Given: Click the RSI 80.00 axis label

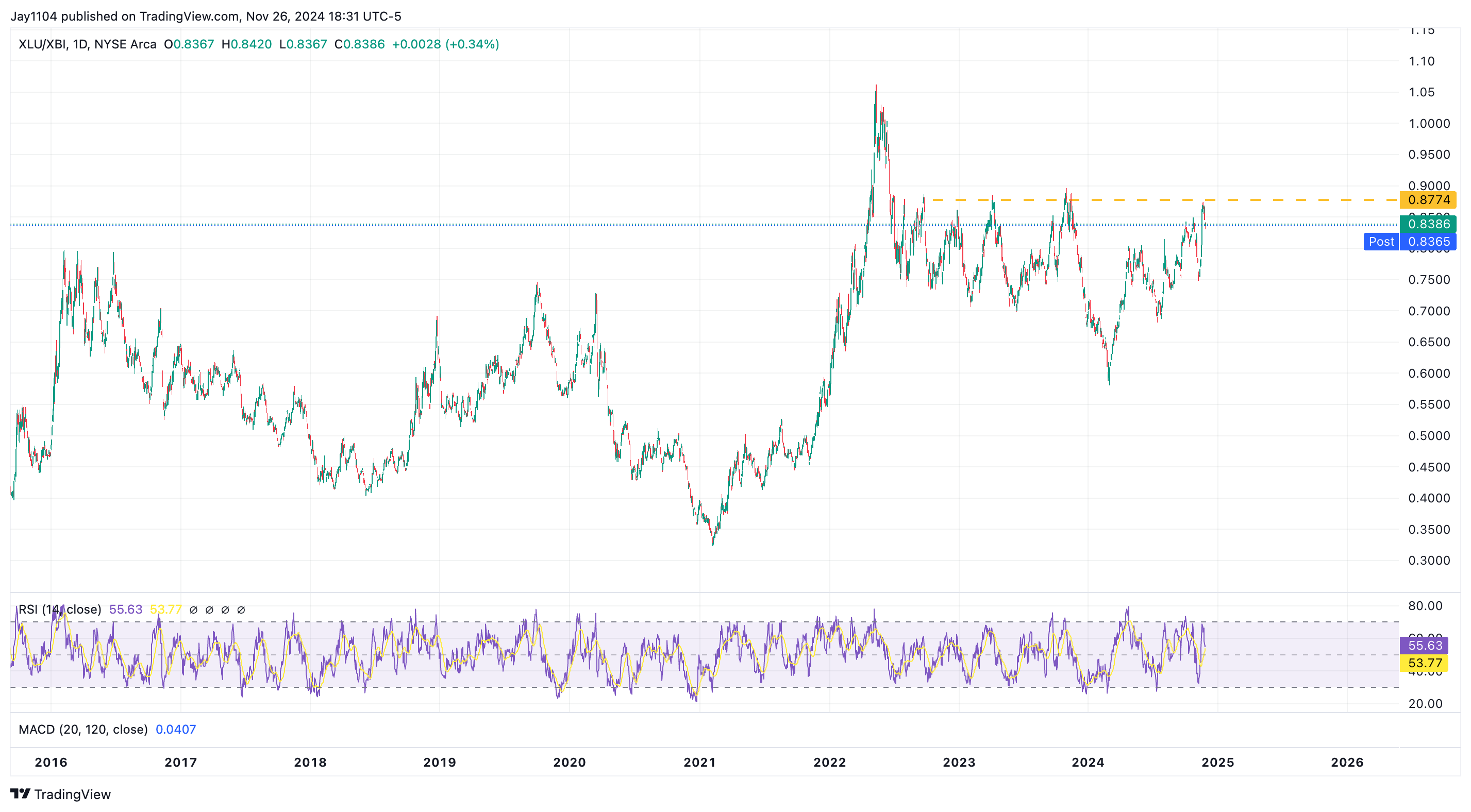Looking at the screenshot, I should pyautogui.click(x=1425, y=606).
